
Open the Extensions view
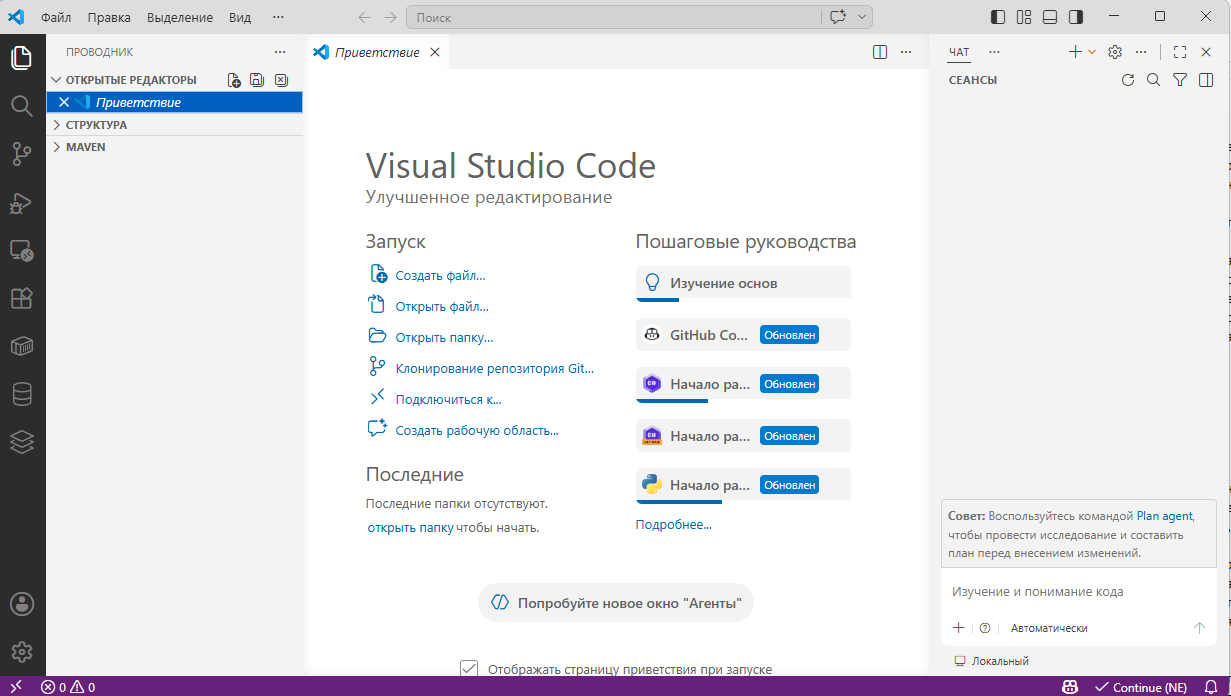[x=22, y=298]
